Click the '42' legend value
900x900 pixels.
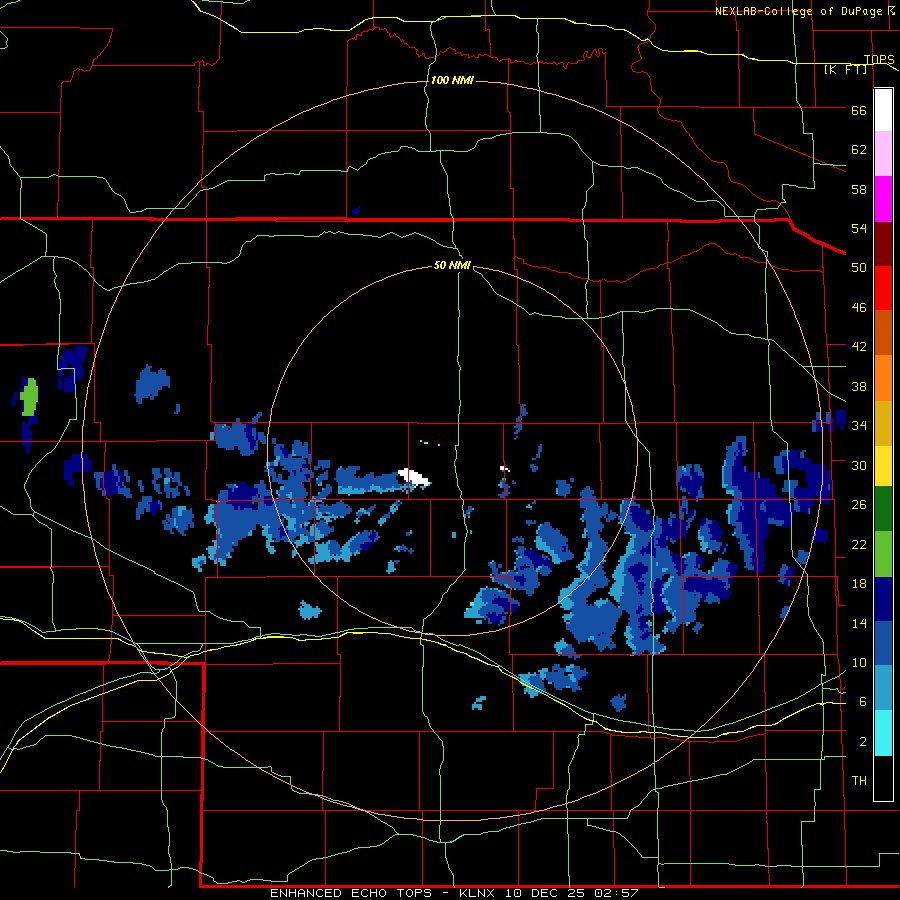pos(859,346)
